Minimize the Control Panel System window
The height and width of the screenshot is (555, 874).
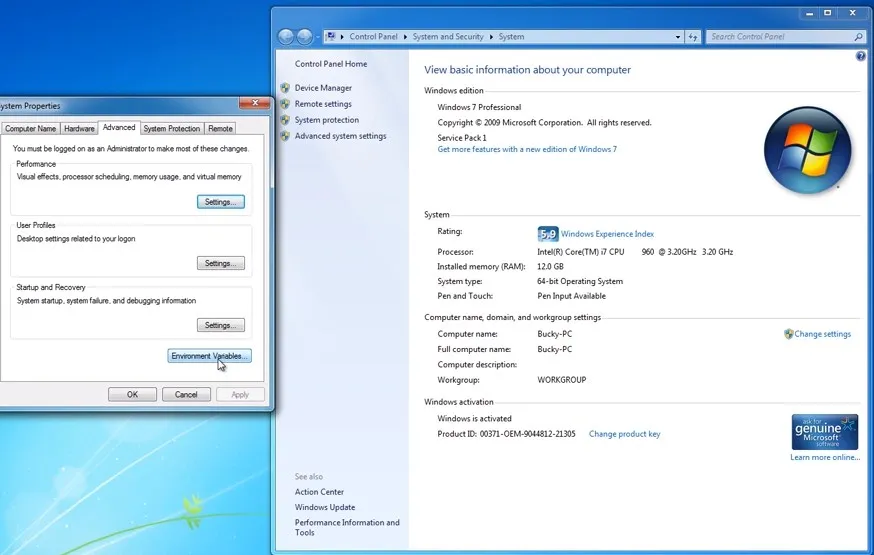[x=809, y=13]
